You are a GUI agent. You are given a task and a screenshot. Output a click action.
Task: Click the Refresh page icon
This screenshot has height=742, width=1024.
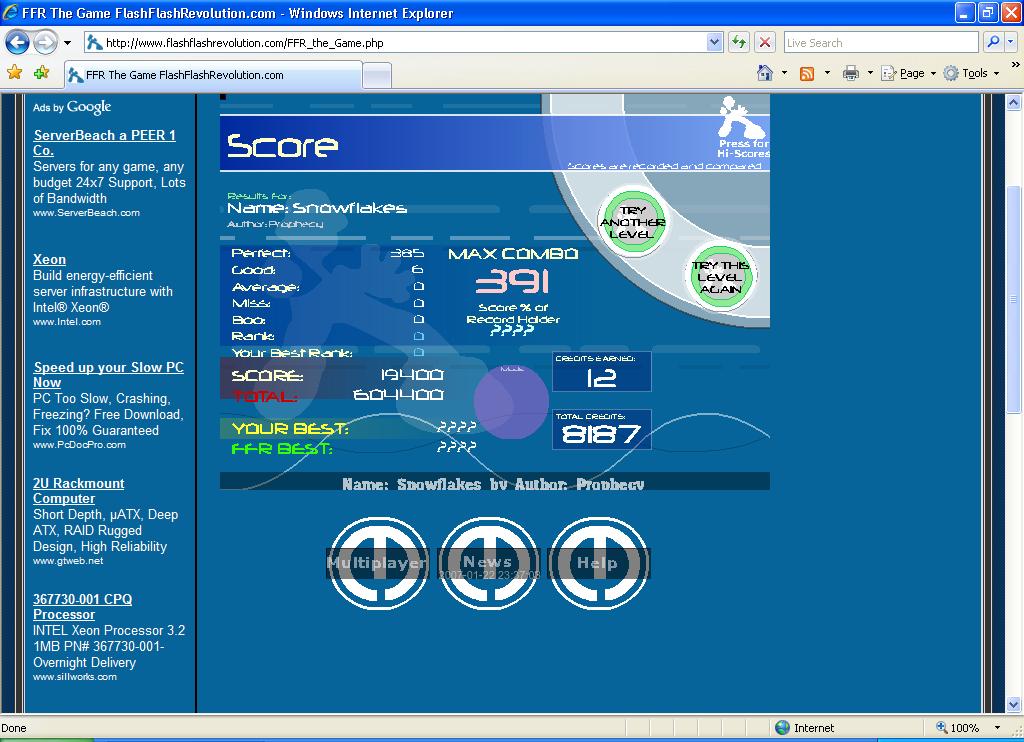[739, 42]
